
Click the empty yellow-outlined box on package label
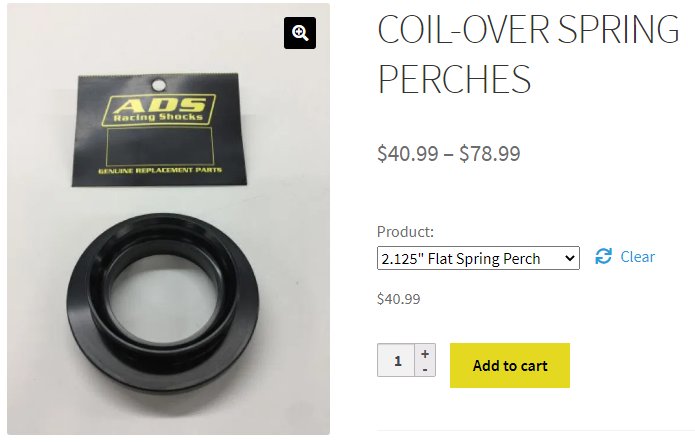[x=160, y=146]
